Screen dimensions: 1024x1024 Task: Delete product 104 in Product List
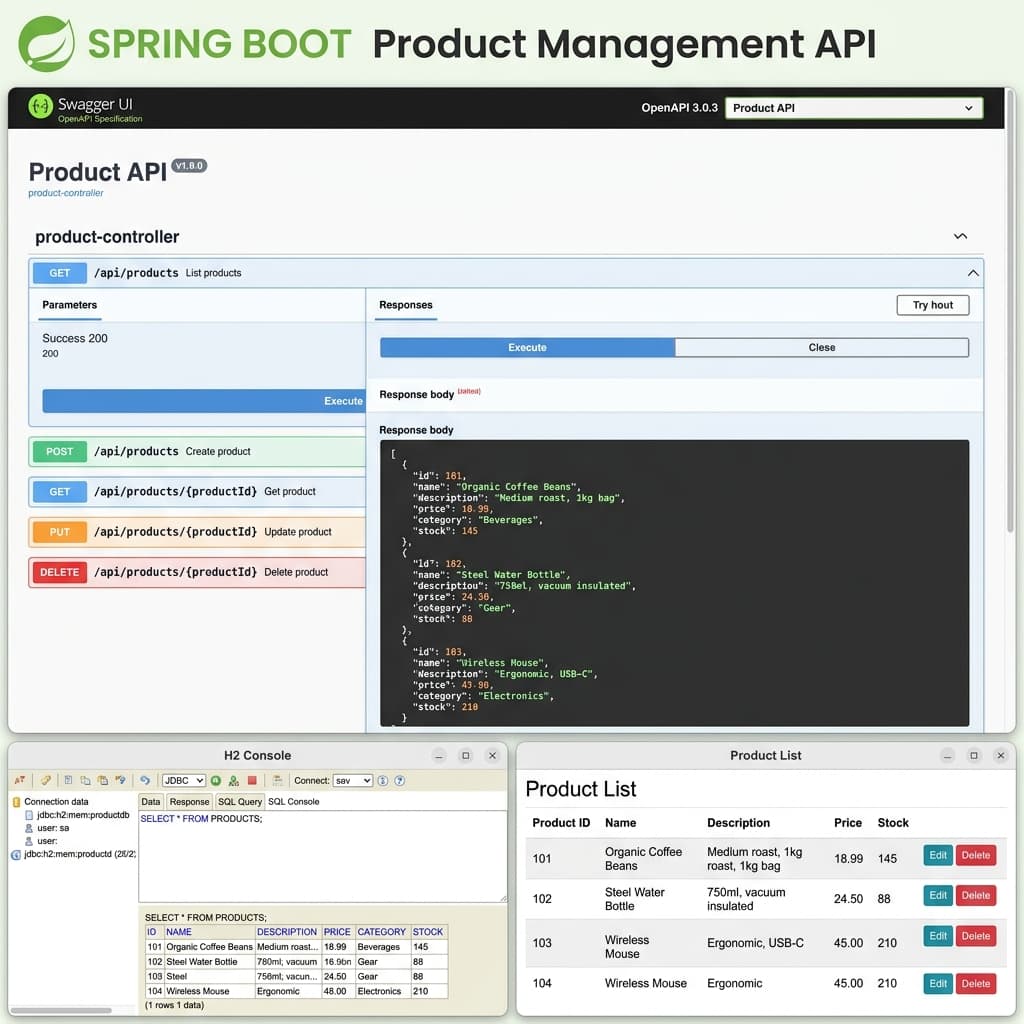[x=976, y=984]
